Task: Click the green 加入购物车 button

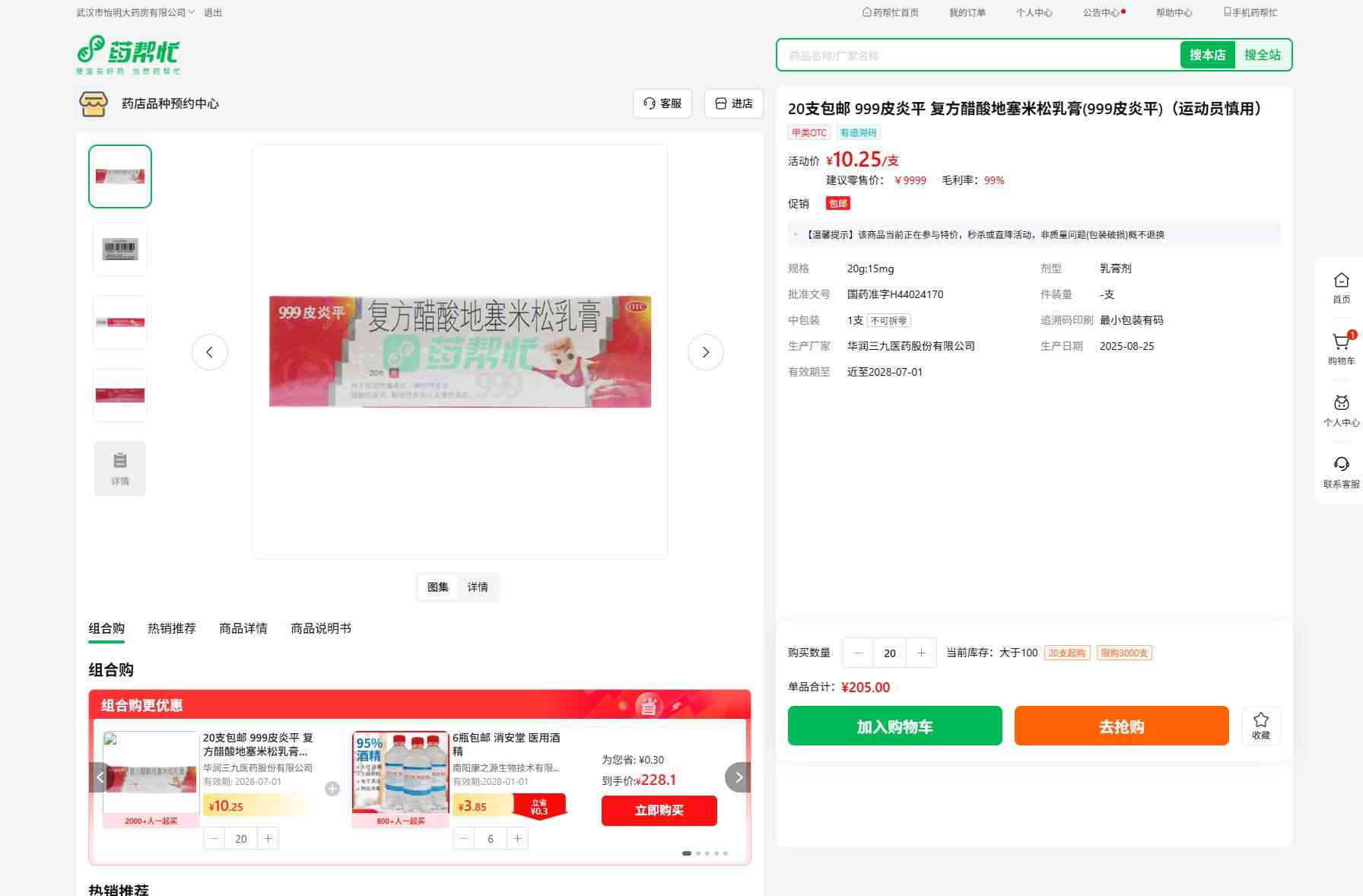Action: [894, 726]
